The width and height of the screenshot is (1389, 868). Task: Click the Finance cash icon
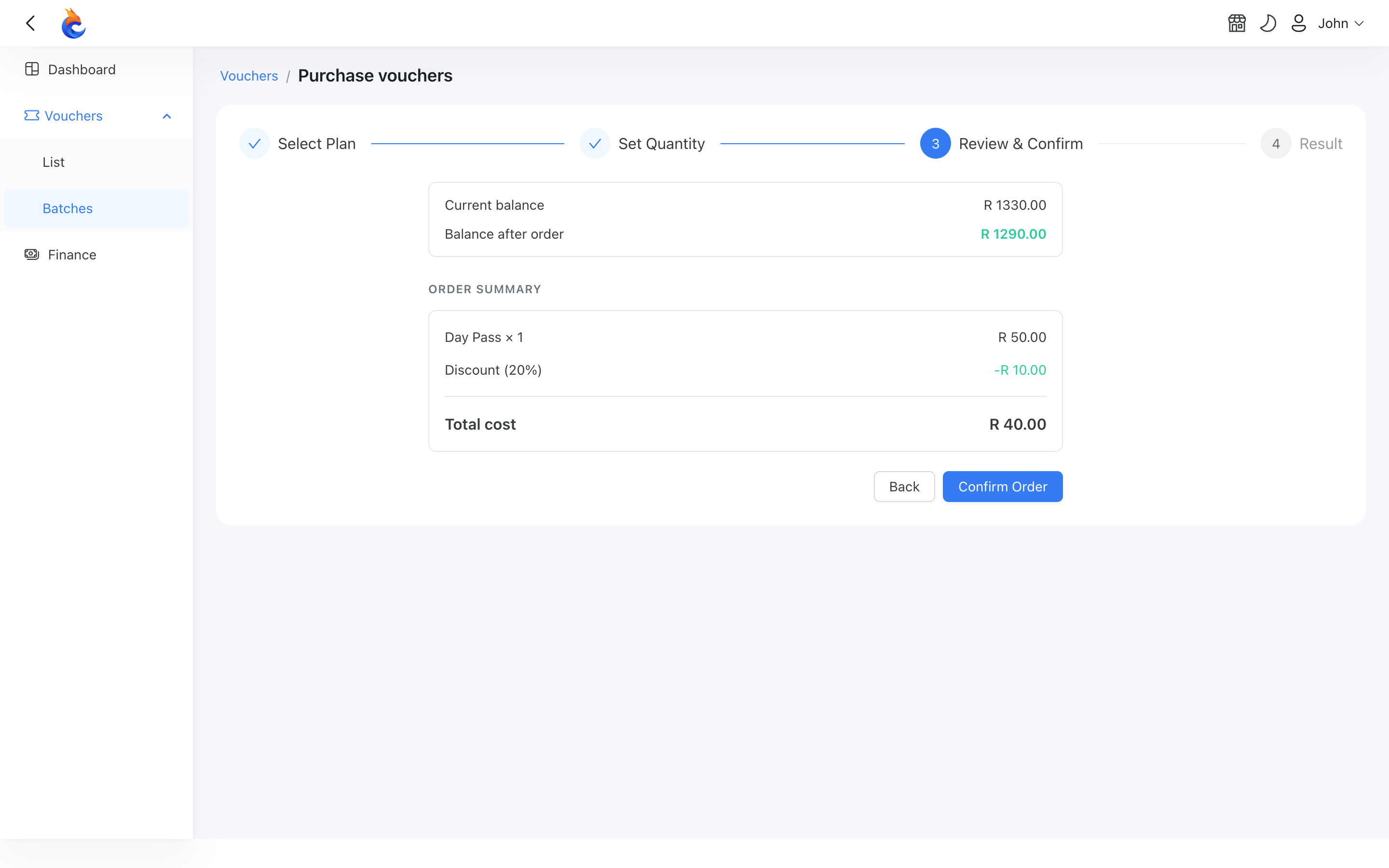click(x=32, y=254)
